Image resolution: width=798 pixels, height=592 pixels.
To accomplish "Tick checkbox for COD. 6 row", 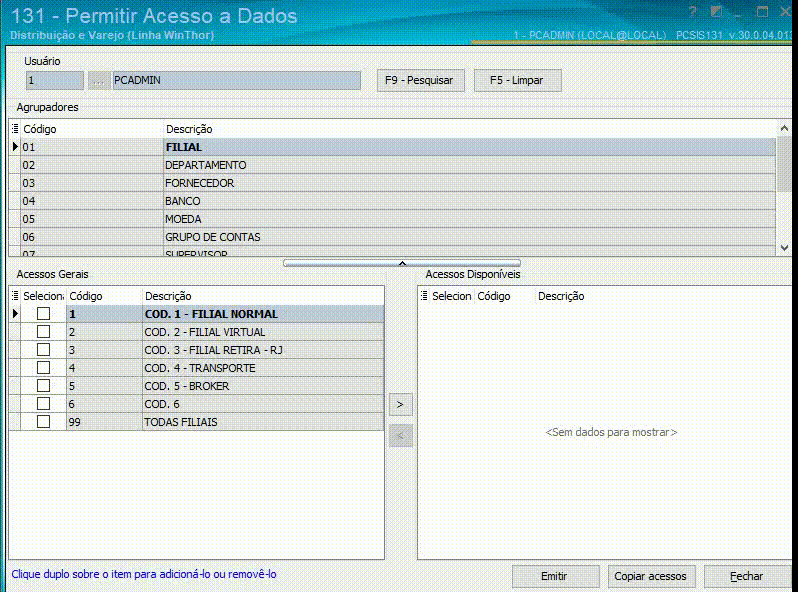I will click(x=43, y=404).
